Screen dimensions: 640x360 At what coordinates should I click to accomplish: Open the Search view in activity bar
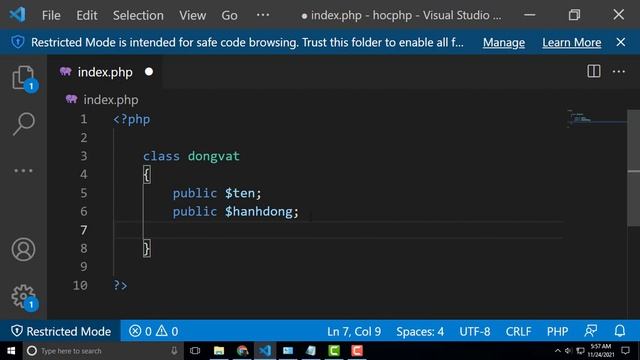(23, 124)
